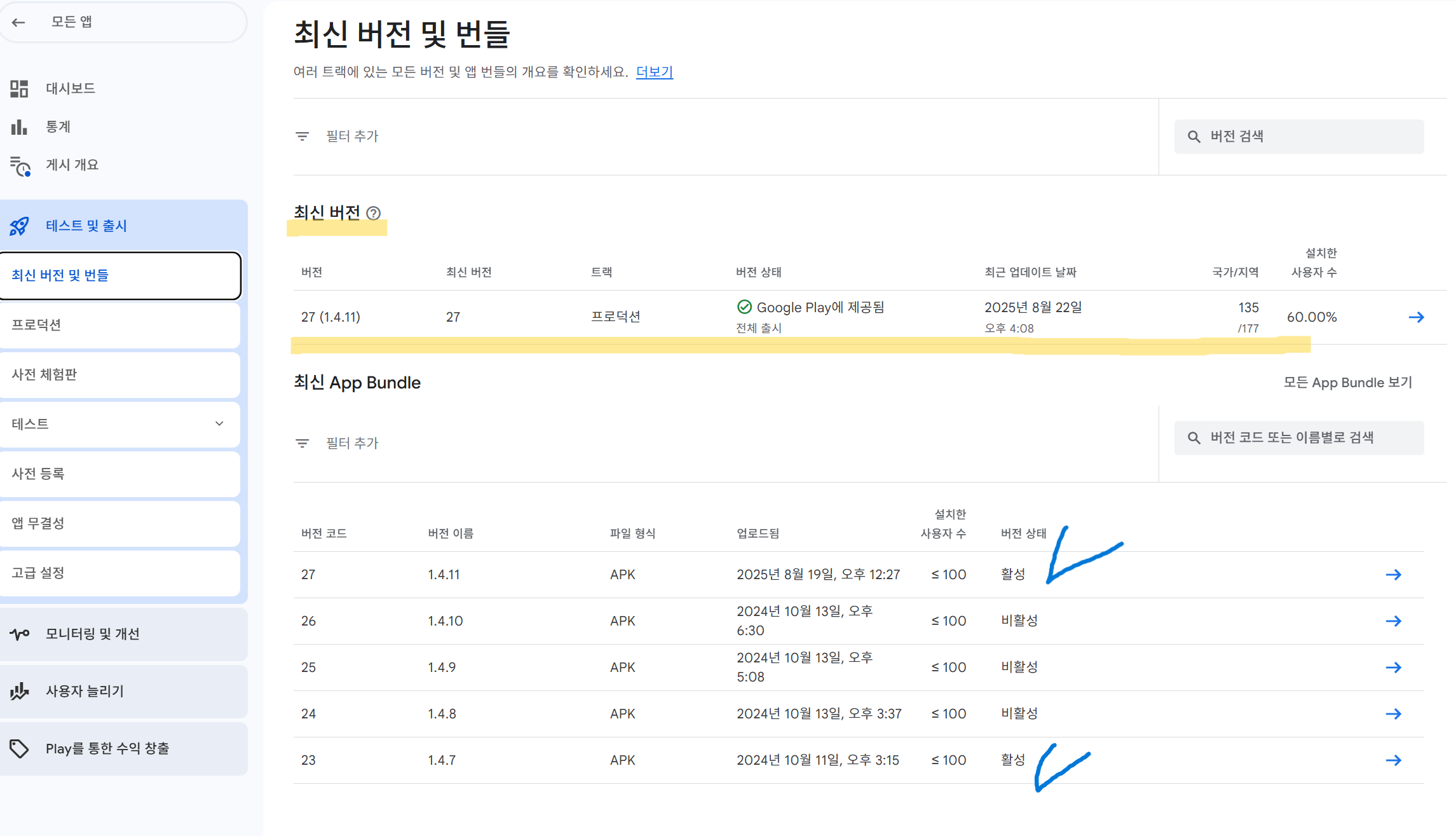Click the 통계 bar chart icon
Screen dimensions: 1456x836
click(x=19, y=127)
